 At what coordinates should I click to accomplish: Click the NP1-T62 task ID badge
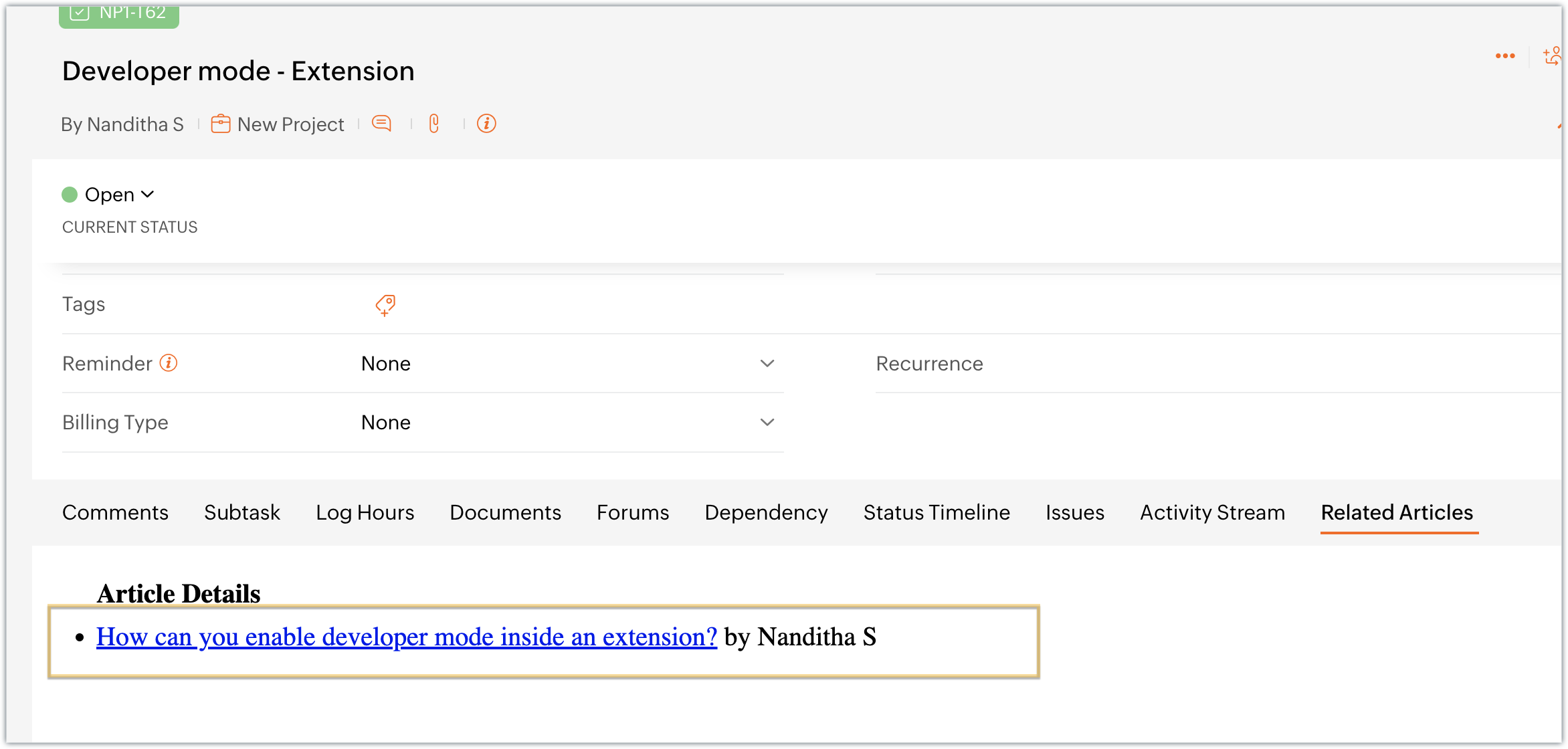(x=119, y=13)
